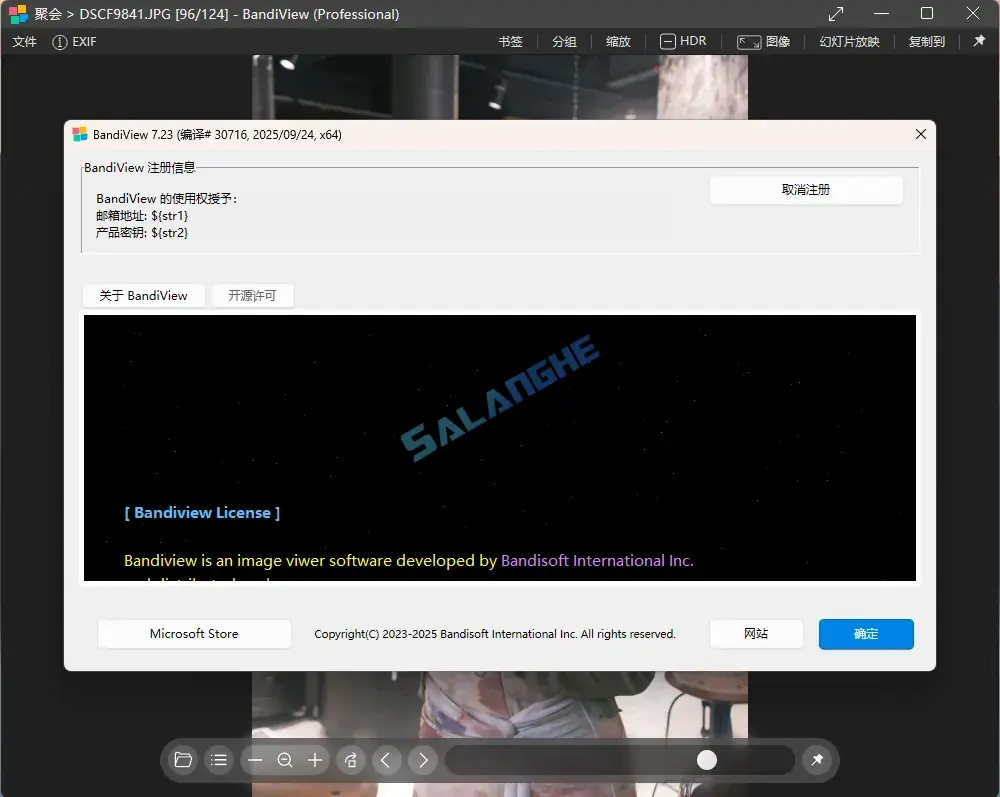The width and height of the screenshot is (1000, 797).
Task: Open the thumbnail list view icon
Action: click(x=219, y=760)
